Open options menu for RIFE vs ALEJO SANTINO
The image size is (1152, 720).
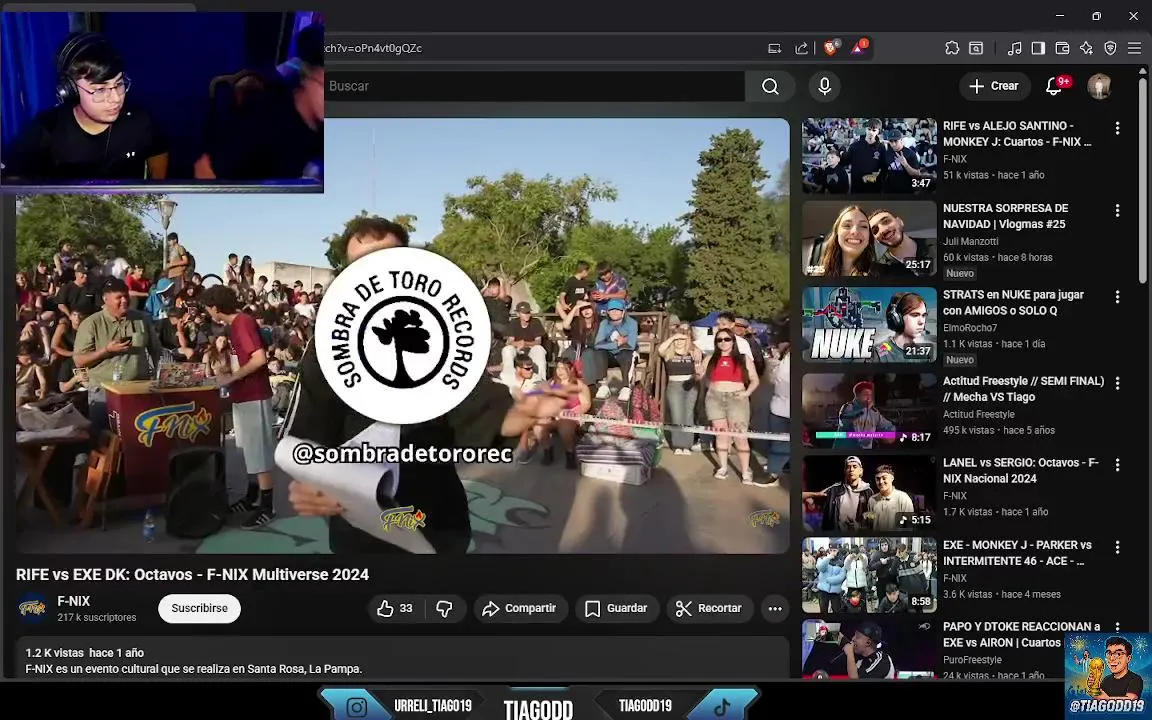tap(1117, 128)
